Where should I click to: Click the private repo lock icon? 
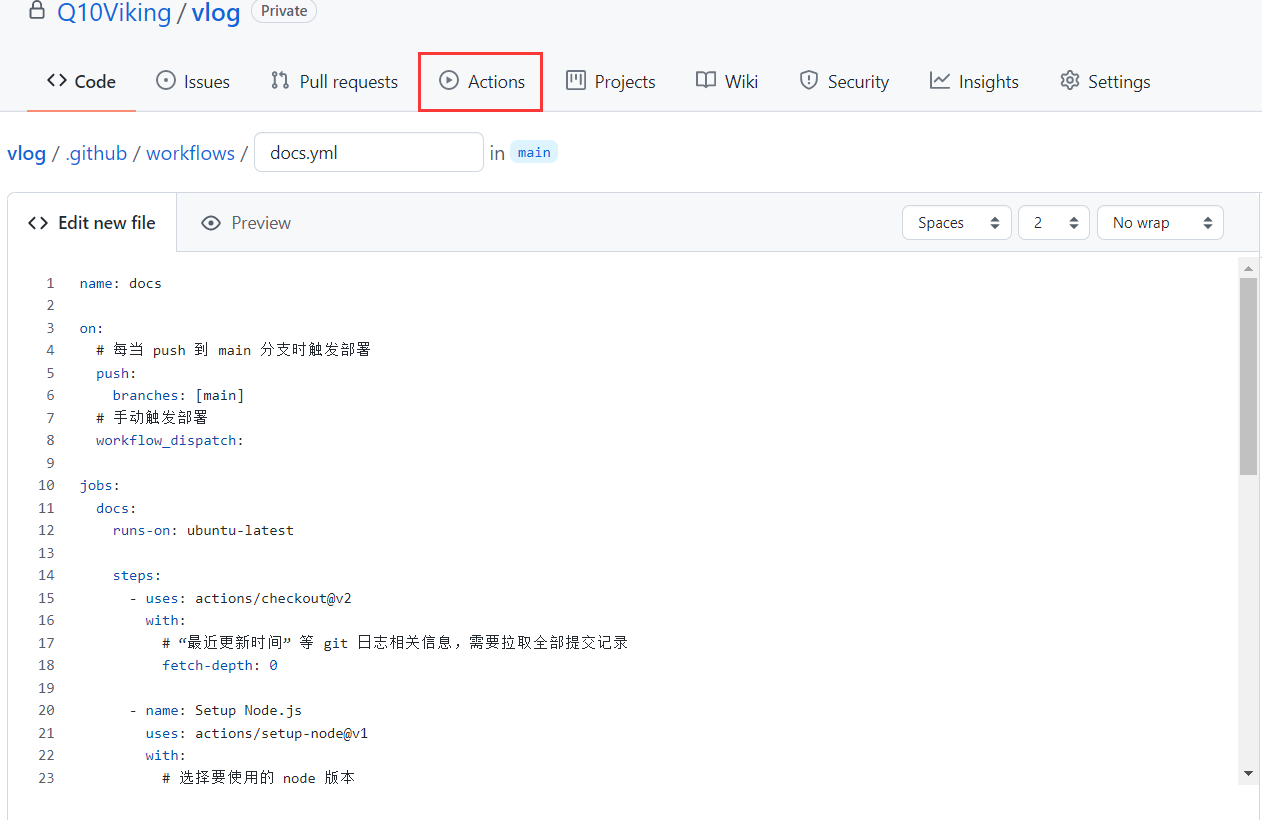[x=37, y=12]
